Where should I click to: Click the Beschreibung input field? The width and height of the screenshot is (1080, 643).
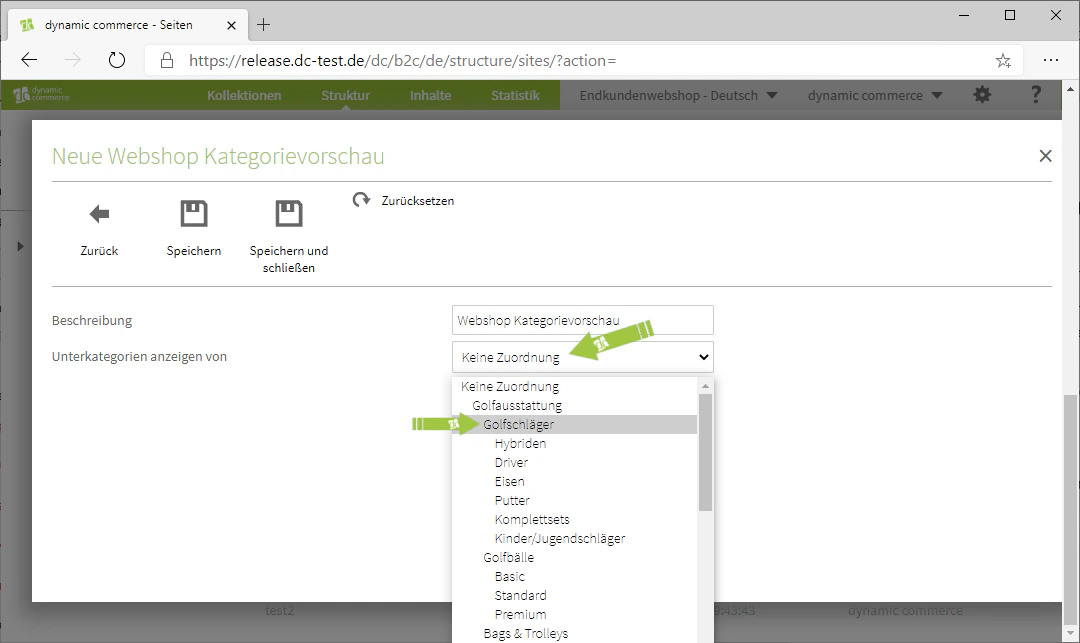click(583, 320)
